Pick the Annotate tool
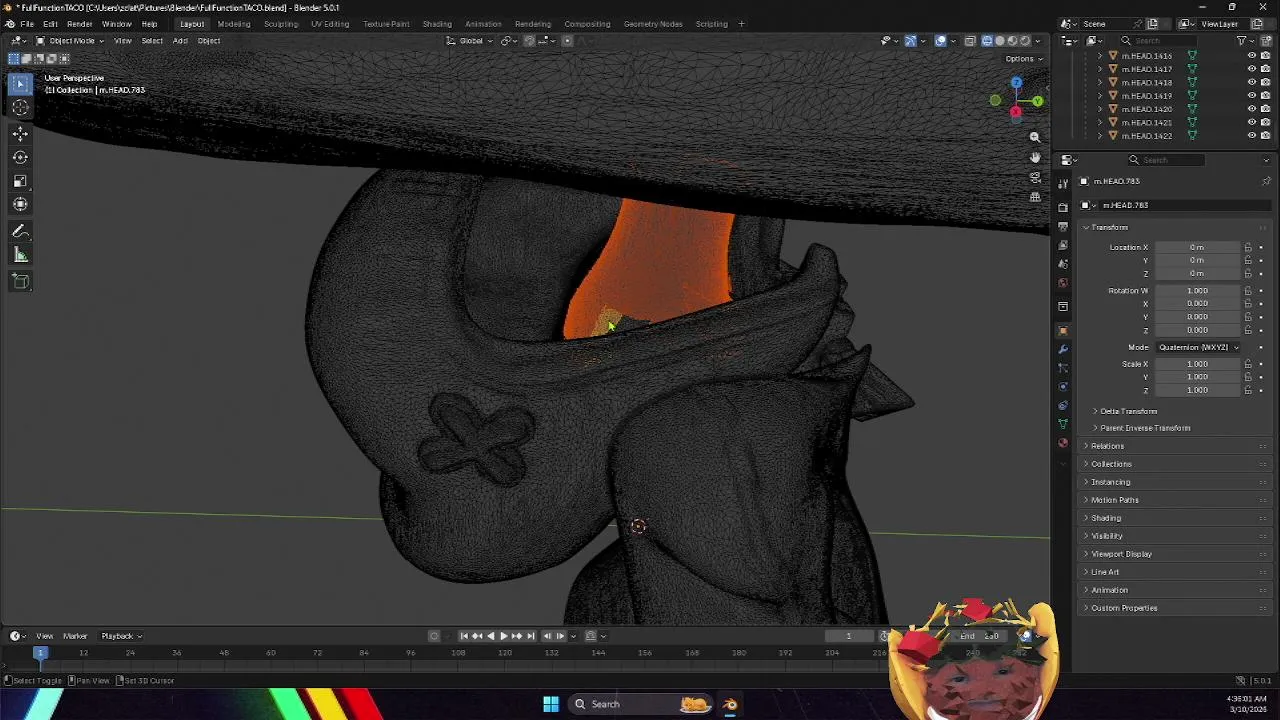 point(20,232)
